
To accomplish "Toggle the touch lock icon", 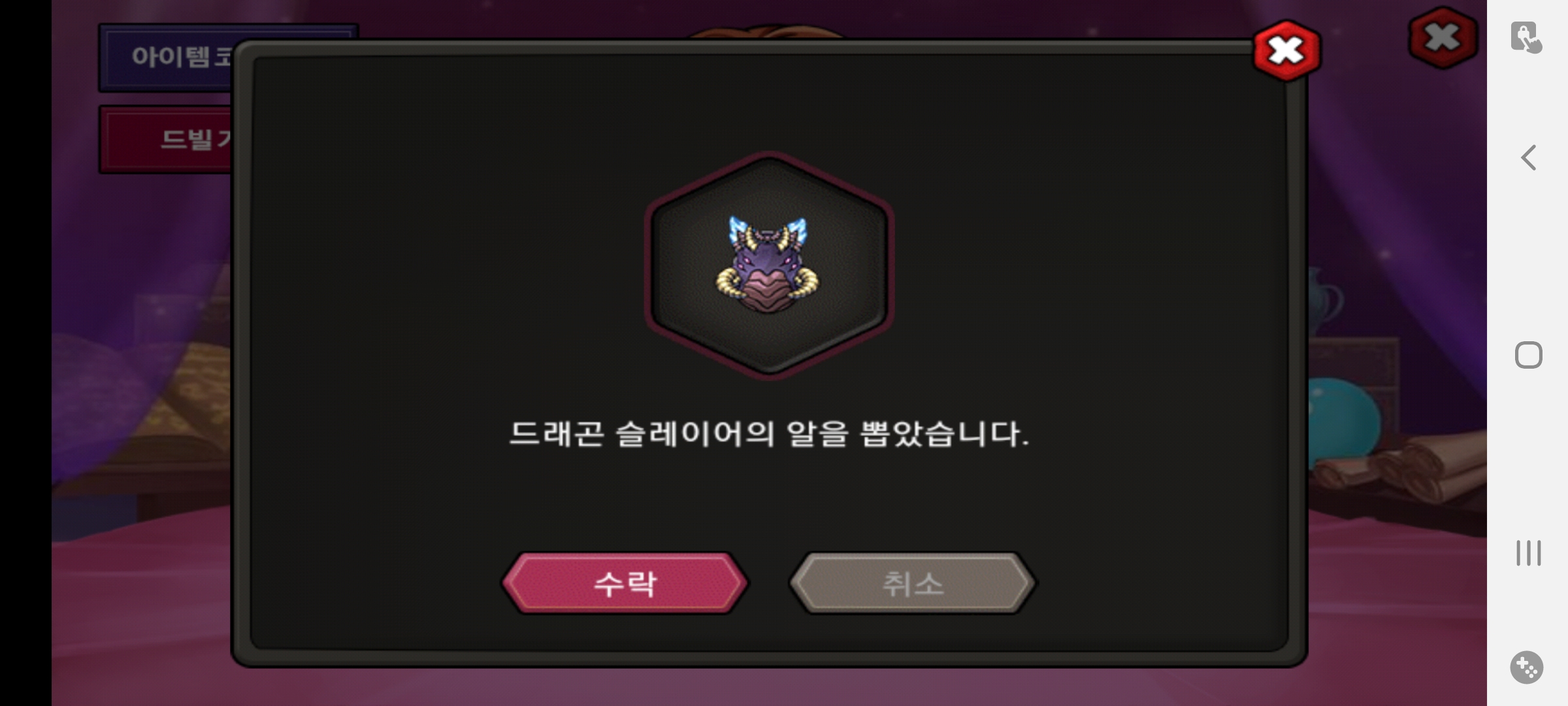I will [x=1526, y=37].
